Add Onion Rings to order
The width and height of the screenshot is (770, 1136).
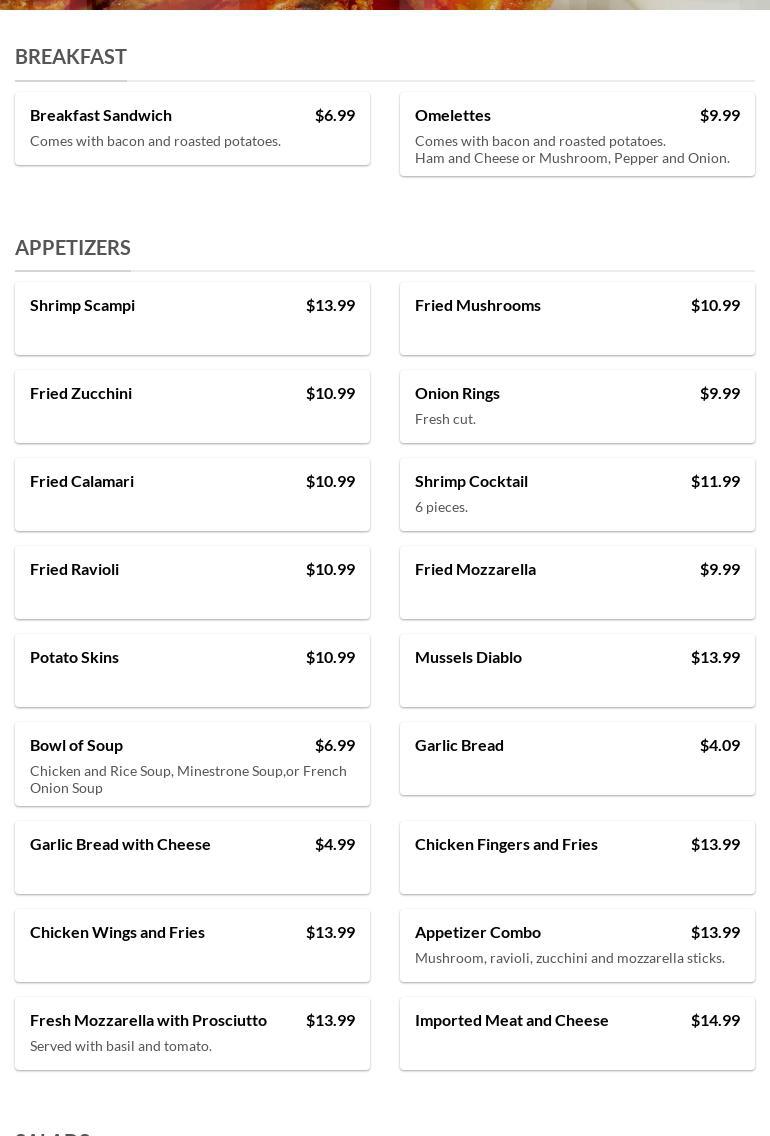(577, 406)
